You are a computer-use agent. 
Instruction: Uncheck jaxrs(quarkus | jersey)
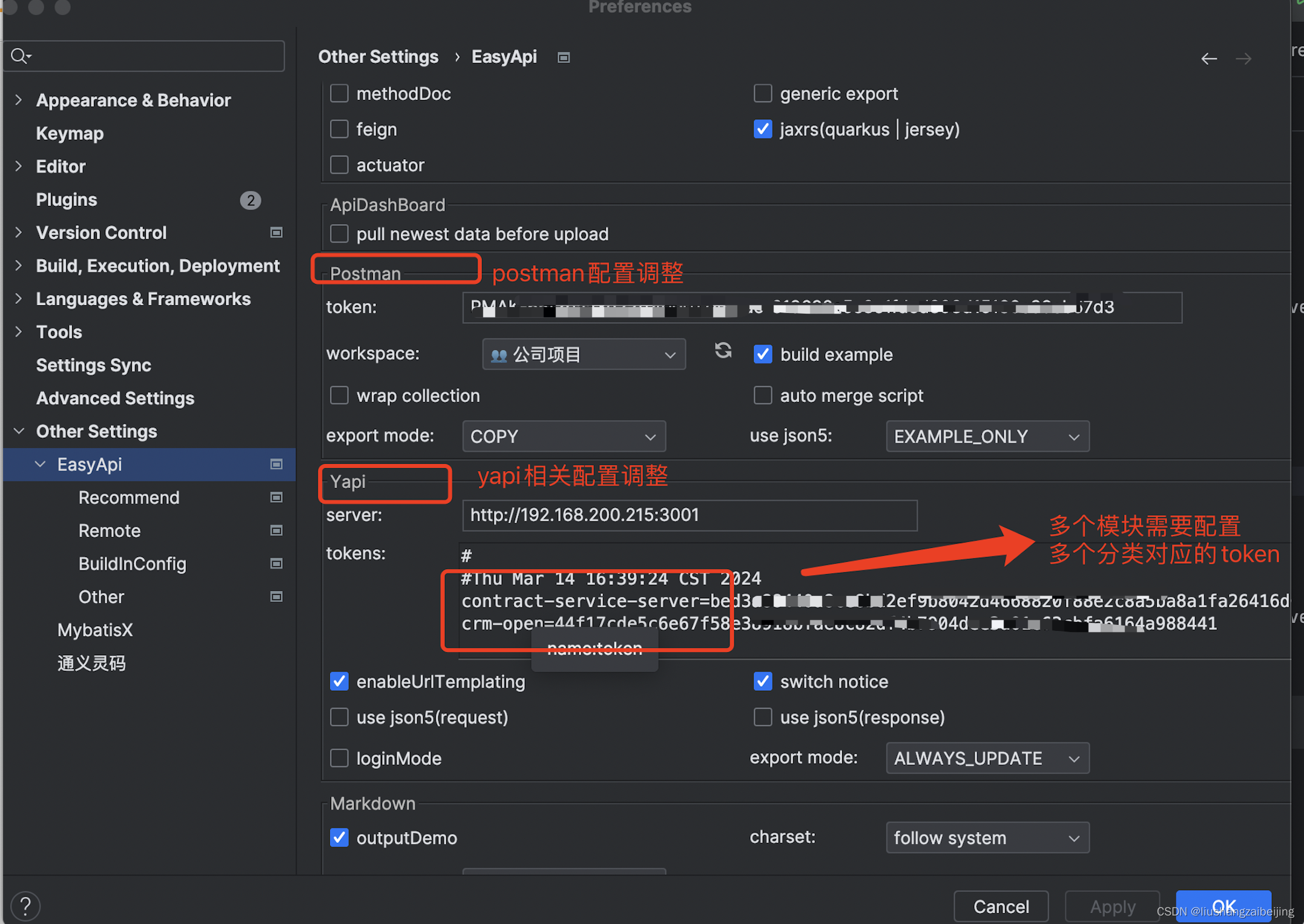[x=763, y=129]
